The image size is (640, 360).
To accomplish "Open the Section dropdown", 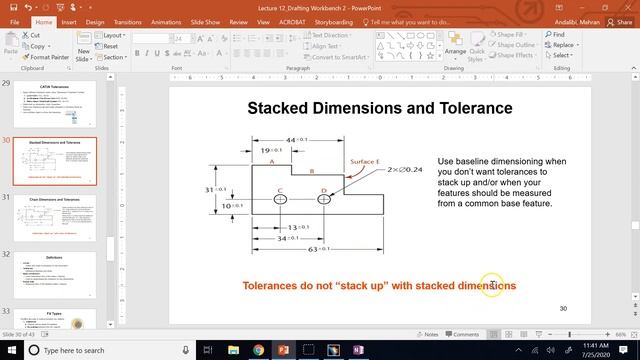I will tap(111, 57).
